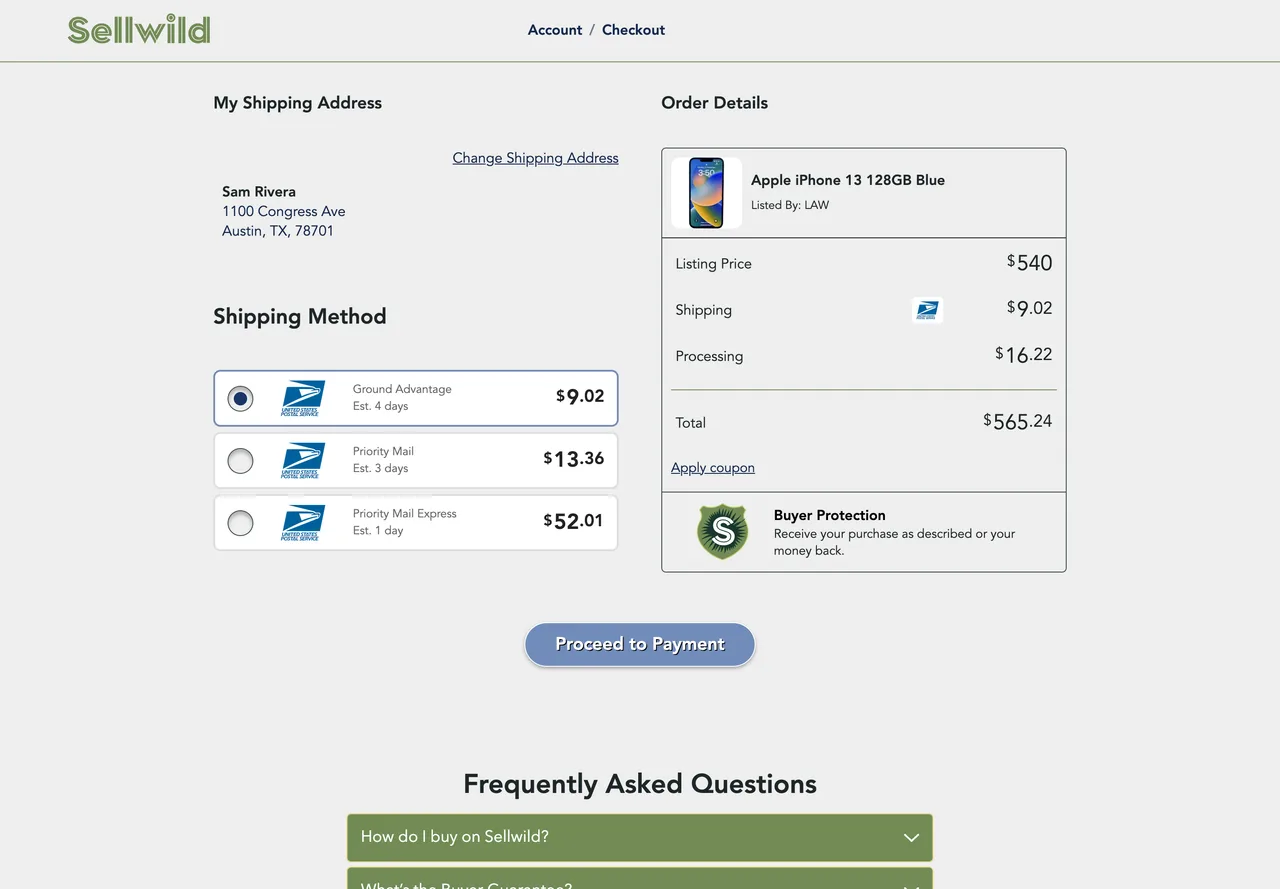1280x889 pixels.
Task: Expand the 'How do I buy on Sellwild?' chevron
Action: (x=911, y=837)
